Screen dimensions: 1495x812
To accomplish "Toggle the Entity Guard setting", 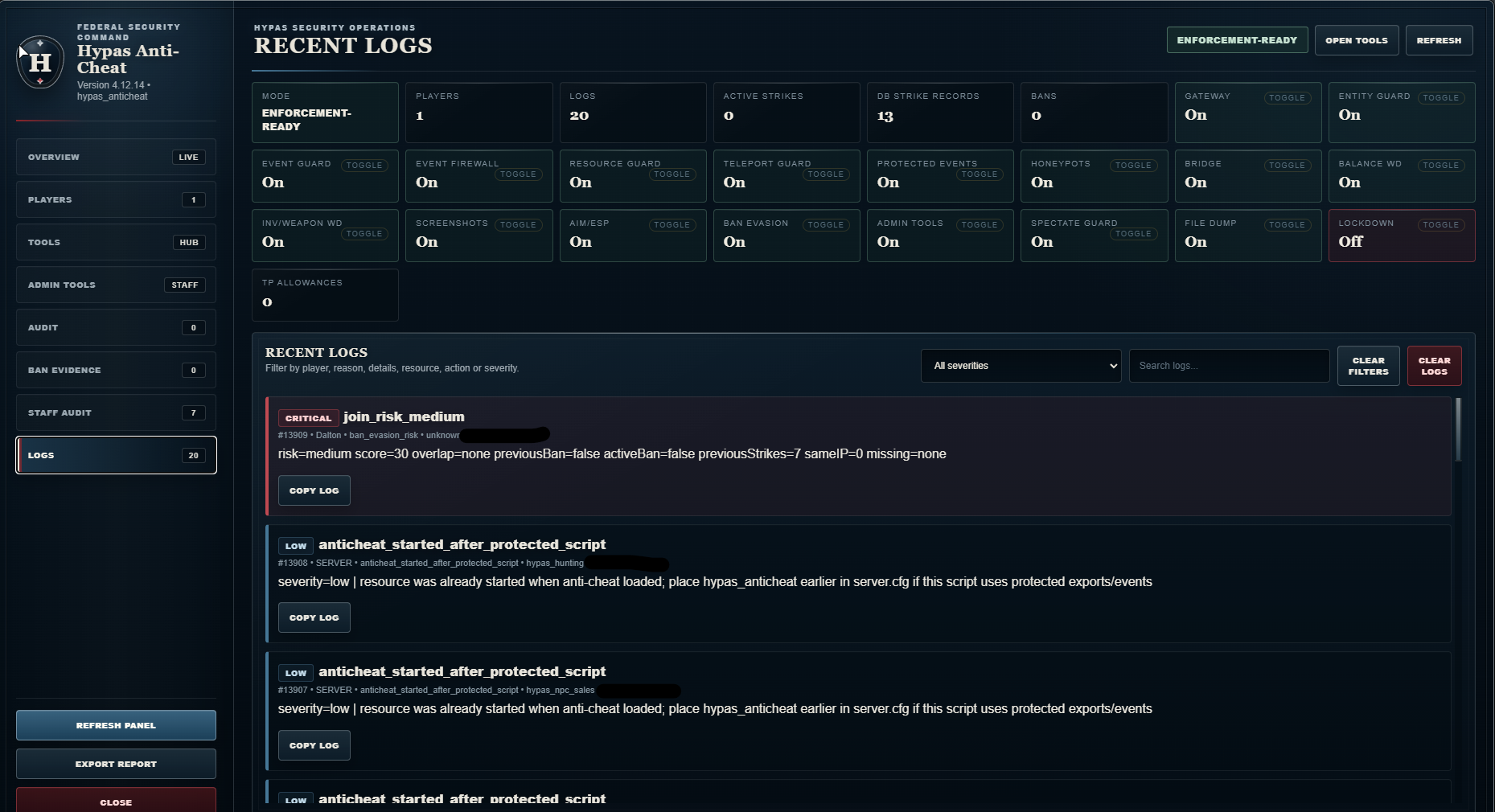I will pos(1440,98).
